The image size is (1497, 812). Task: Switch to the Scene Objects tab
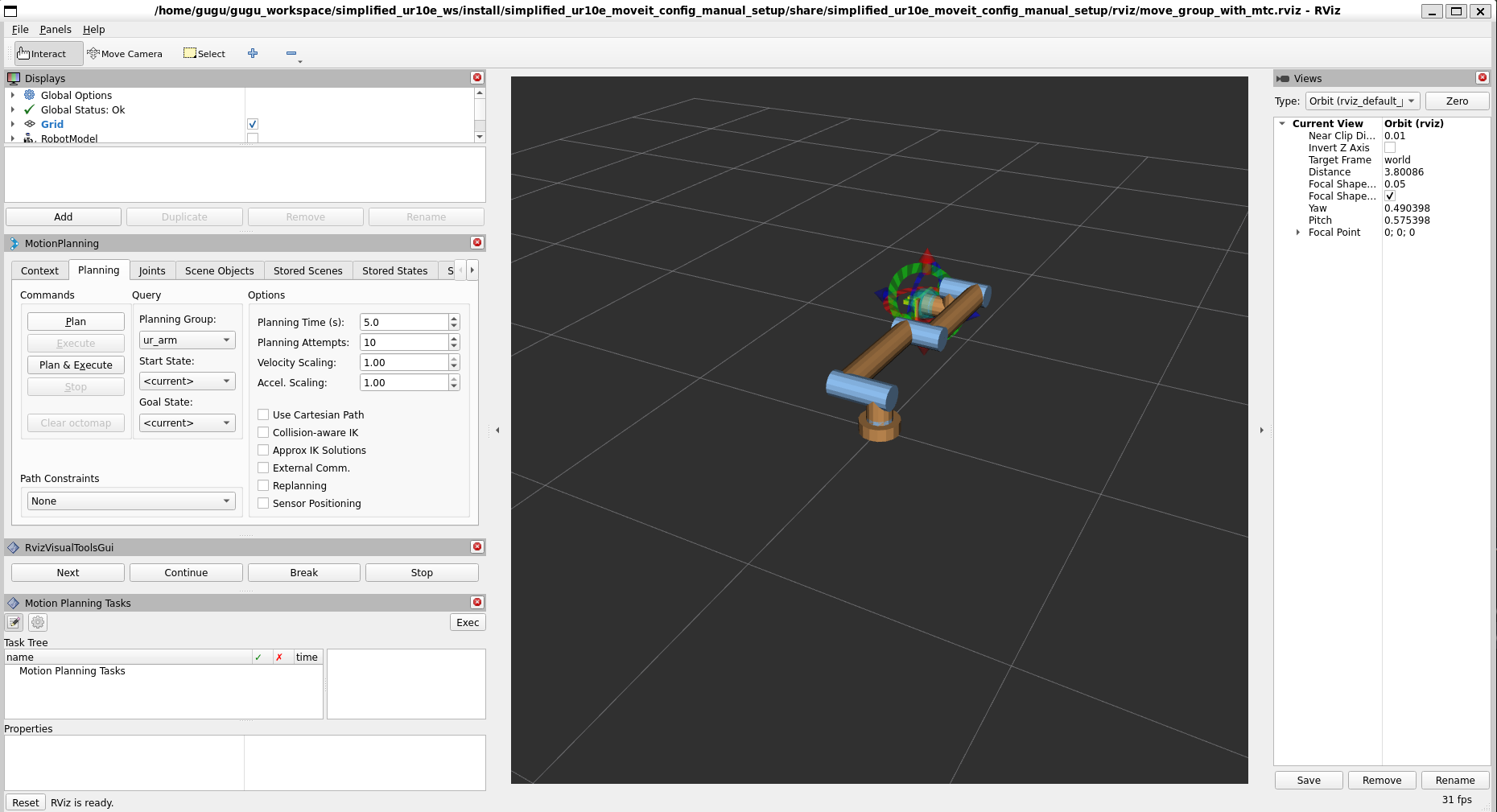click(x=219, y=270)
